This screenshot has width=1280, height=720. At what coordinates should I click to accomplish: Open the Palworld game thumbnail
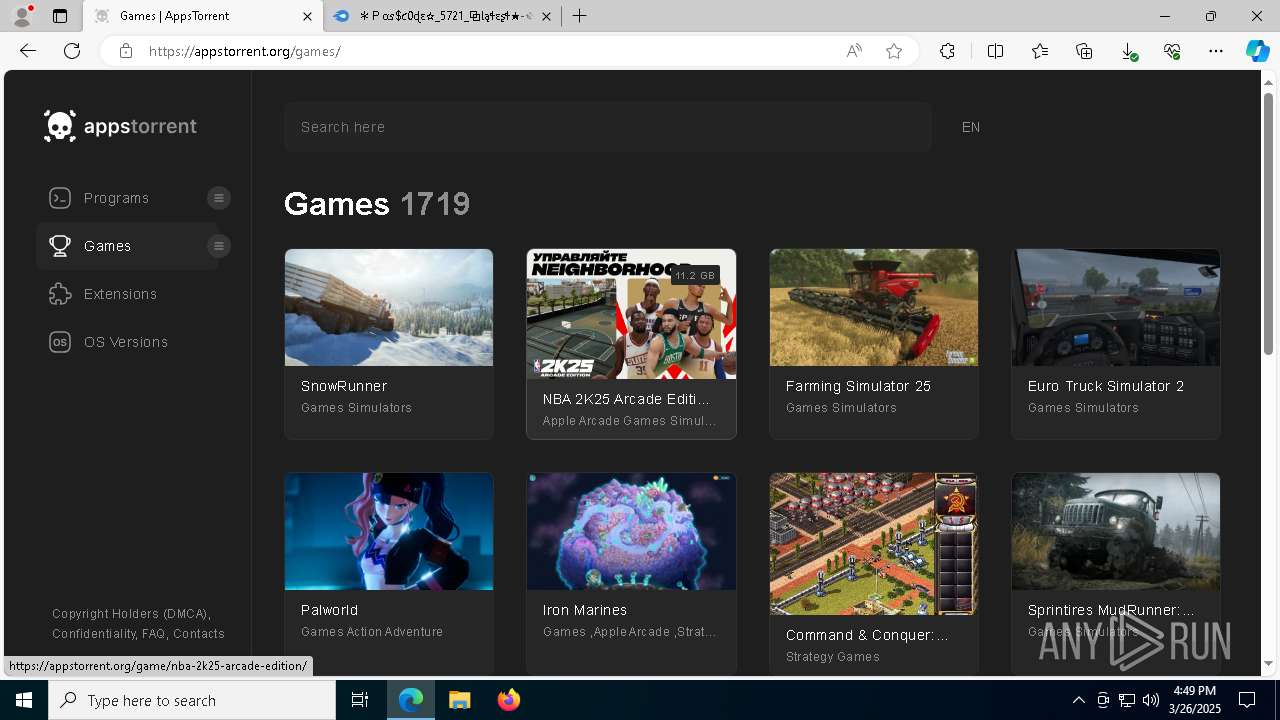[x=389, y=531]
